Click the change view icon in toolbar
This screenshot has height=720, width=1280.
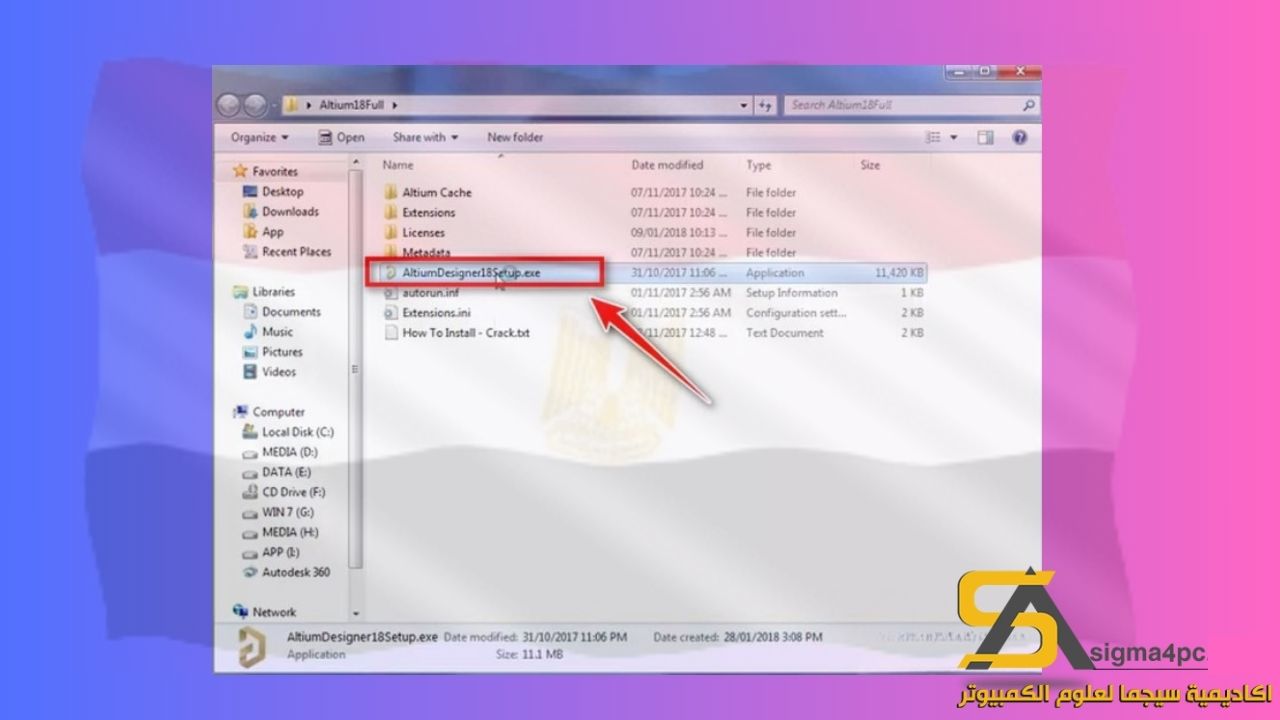pos(933,137)
